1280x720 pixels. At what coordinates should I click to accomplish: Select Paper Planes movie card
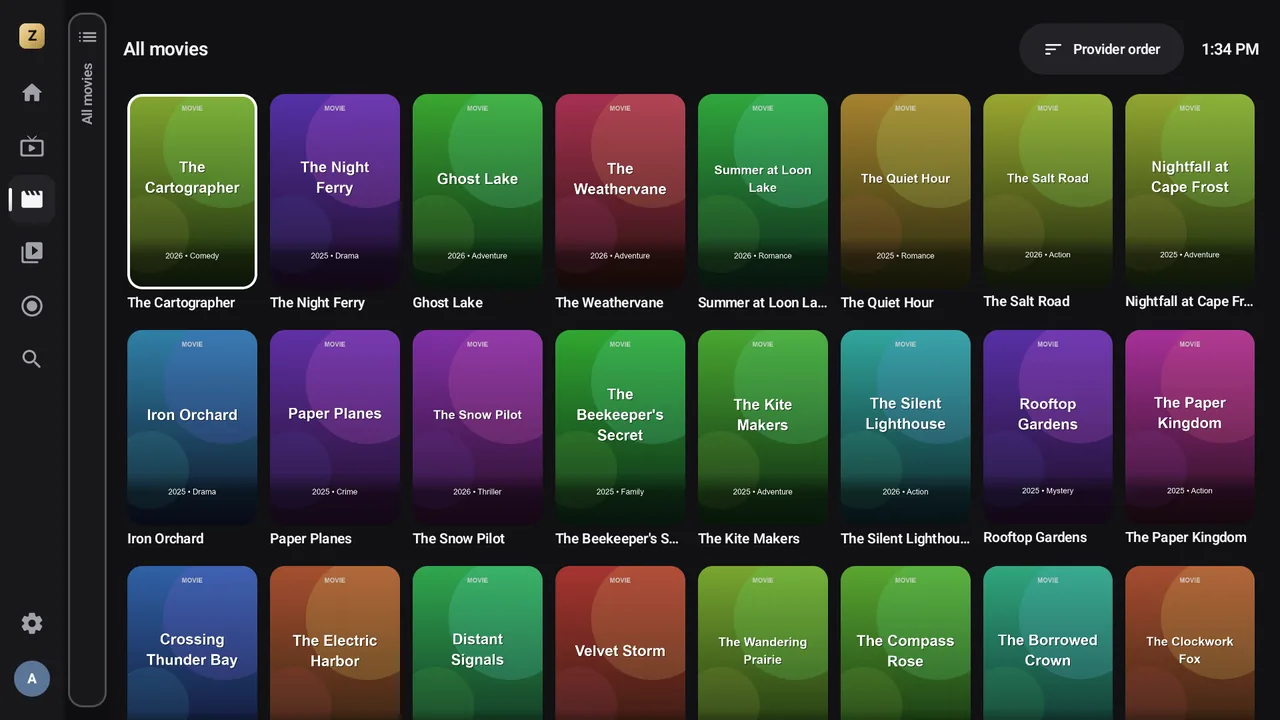coord(335,427)
